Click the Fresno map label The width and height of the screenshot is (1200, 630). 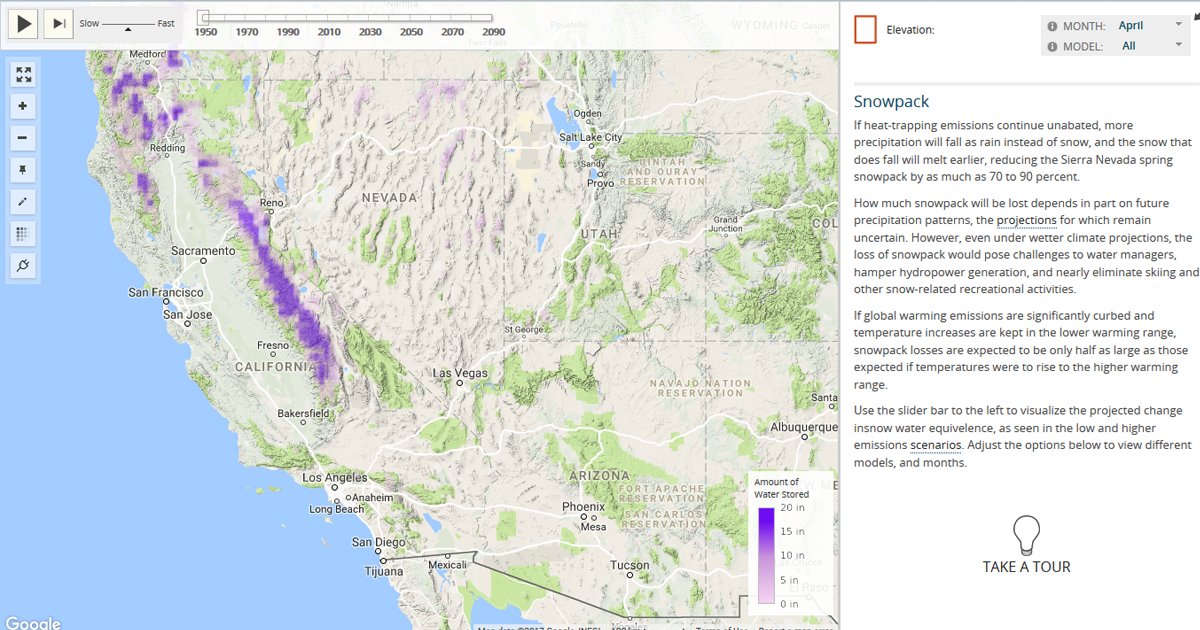273,346
